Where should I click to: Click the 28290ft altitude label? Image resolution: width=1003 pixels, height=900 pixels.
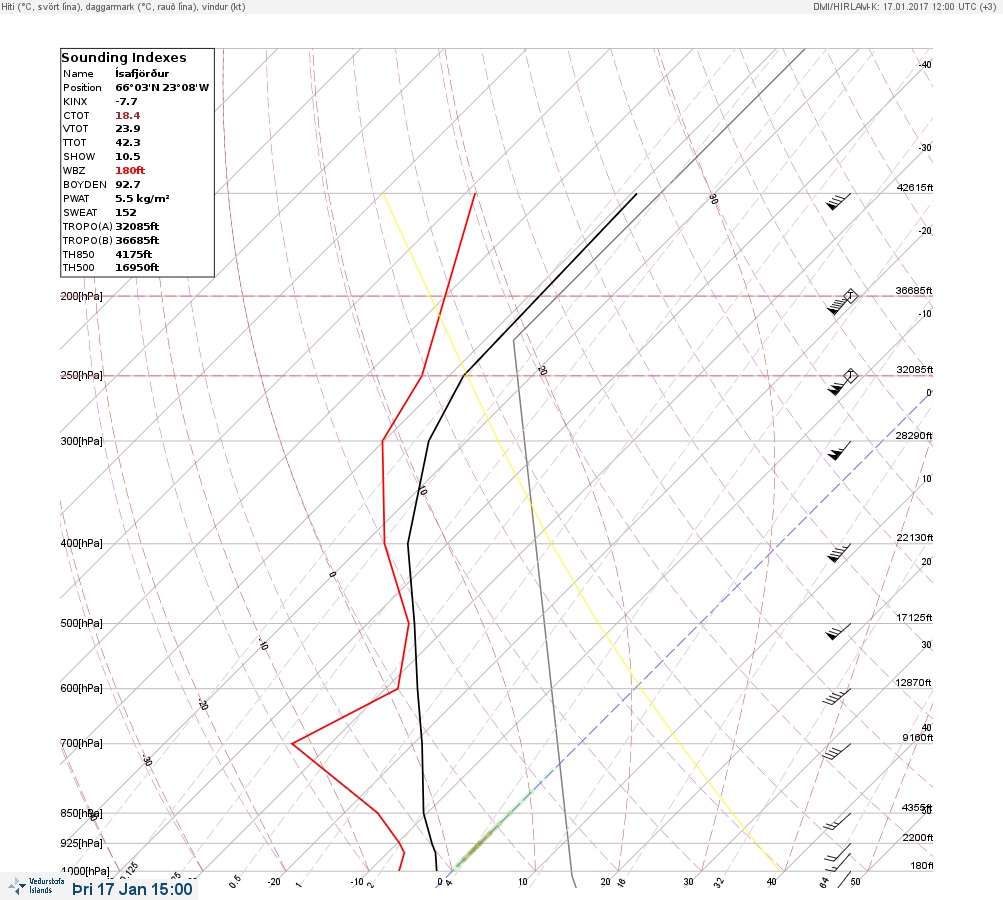(x=913, y=436)
